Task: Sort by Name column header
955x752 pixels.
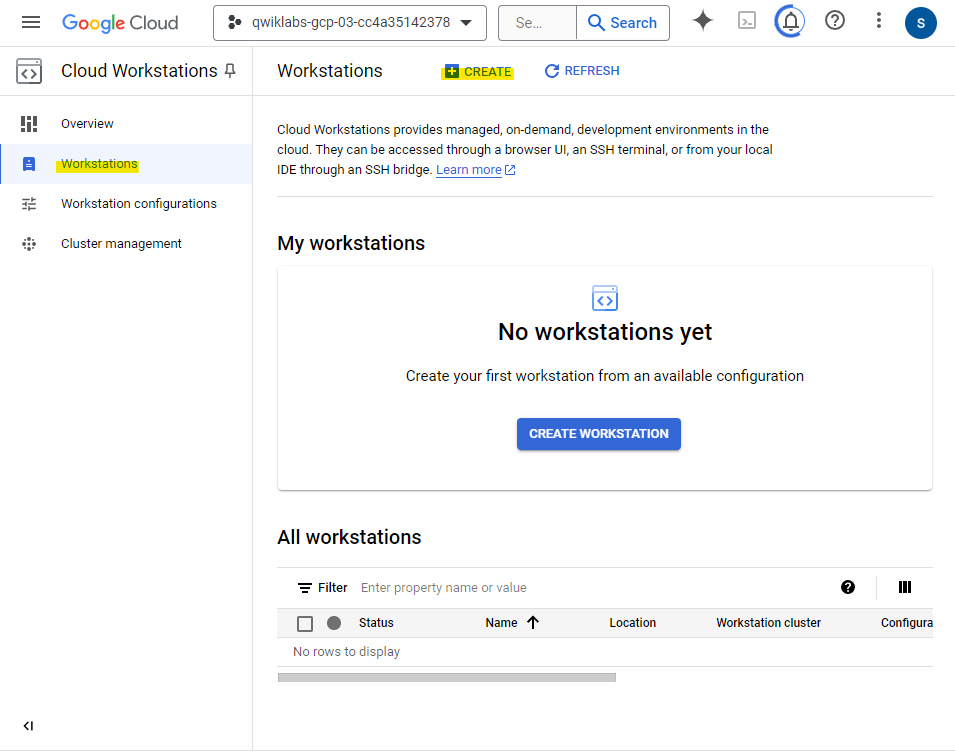Action: [x=501, y=623]
